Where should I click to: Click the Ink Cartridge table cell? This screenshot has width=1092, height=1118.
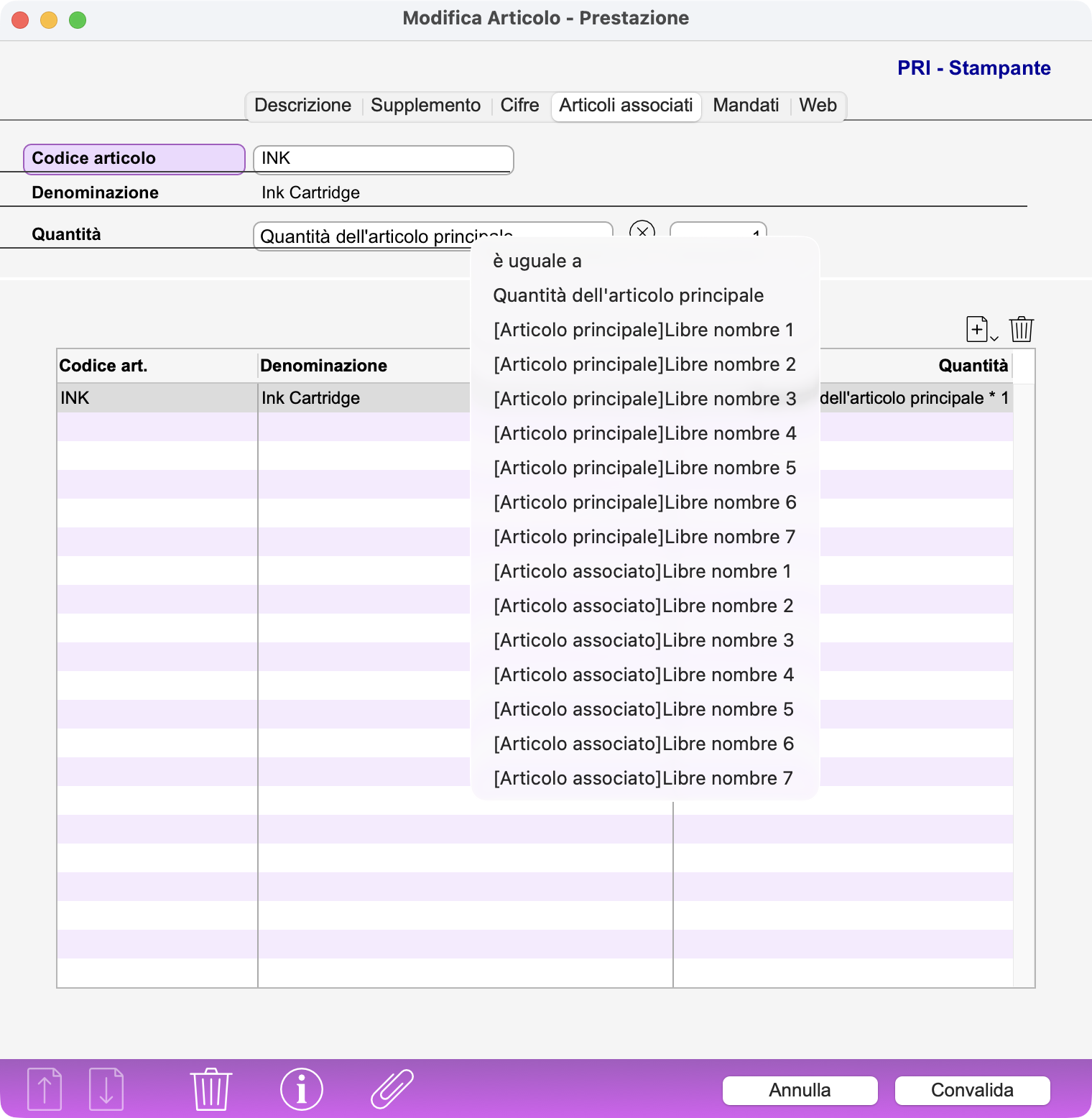(364, 398)
